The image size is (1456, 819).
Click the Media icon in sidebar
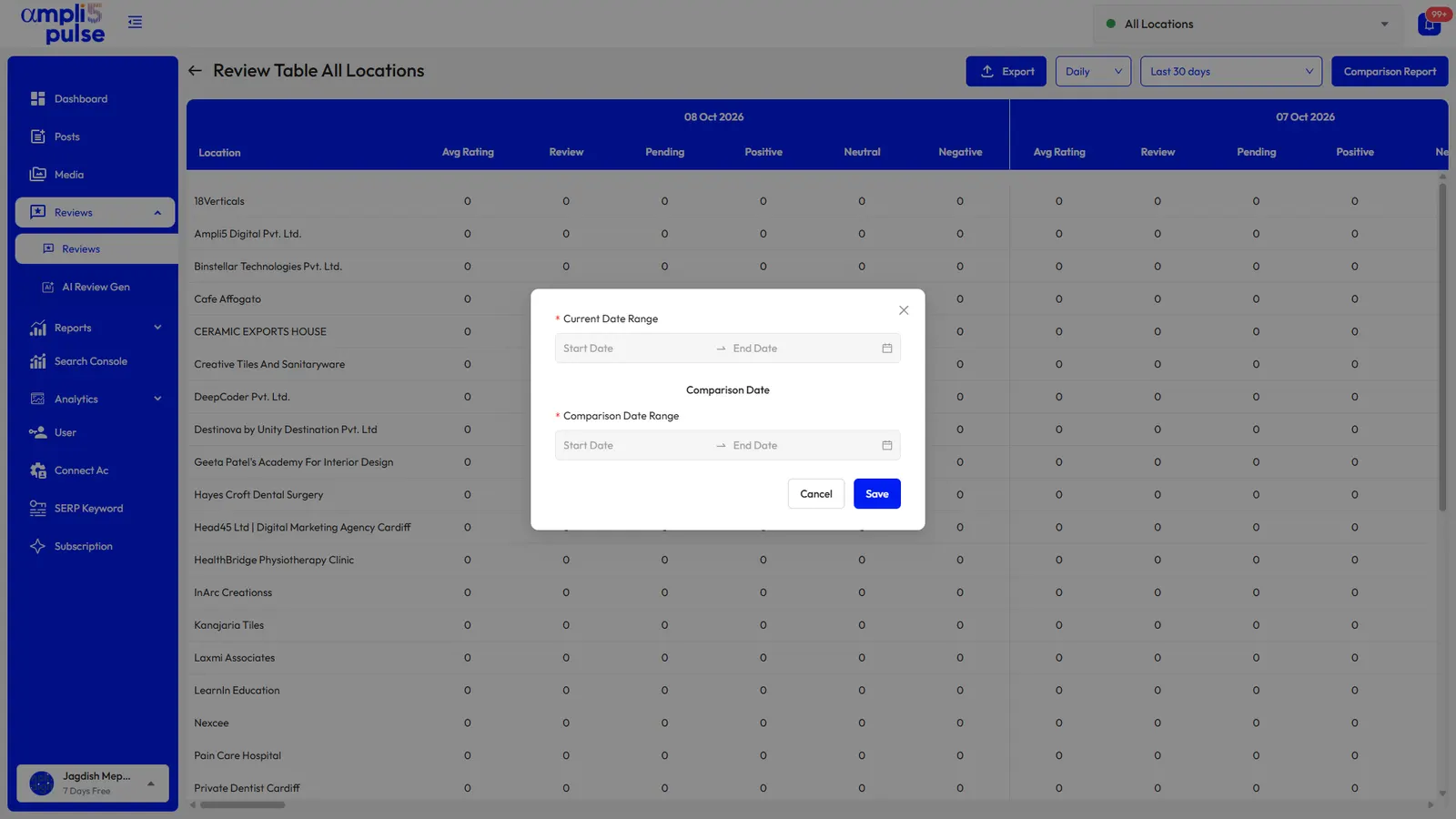37,175
